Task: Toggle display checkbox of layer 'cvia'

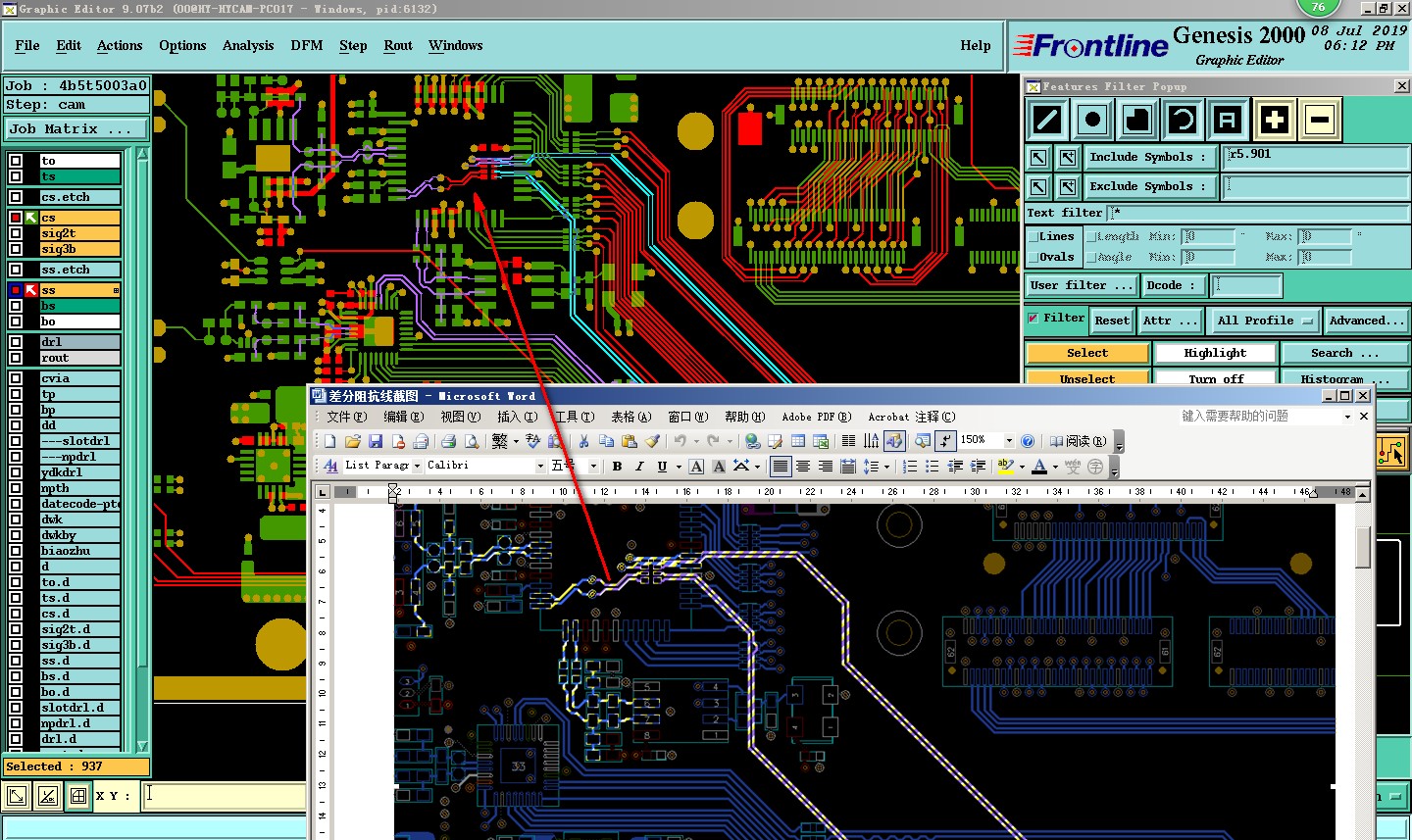Action: point(16,378)
